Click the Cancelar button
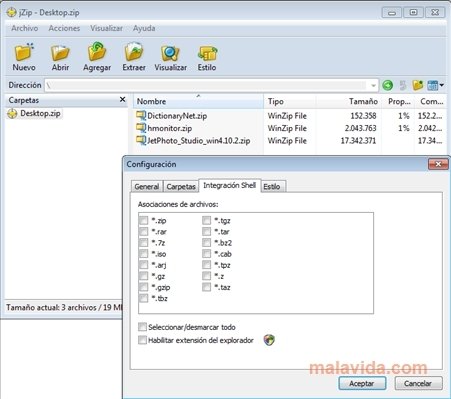Viewport: 451px width, 399px height. coord(418,383)
